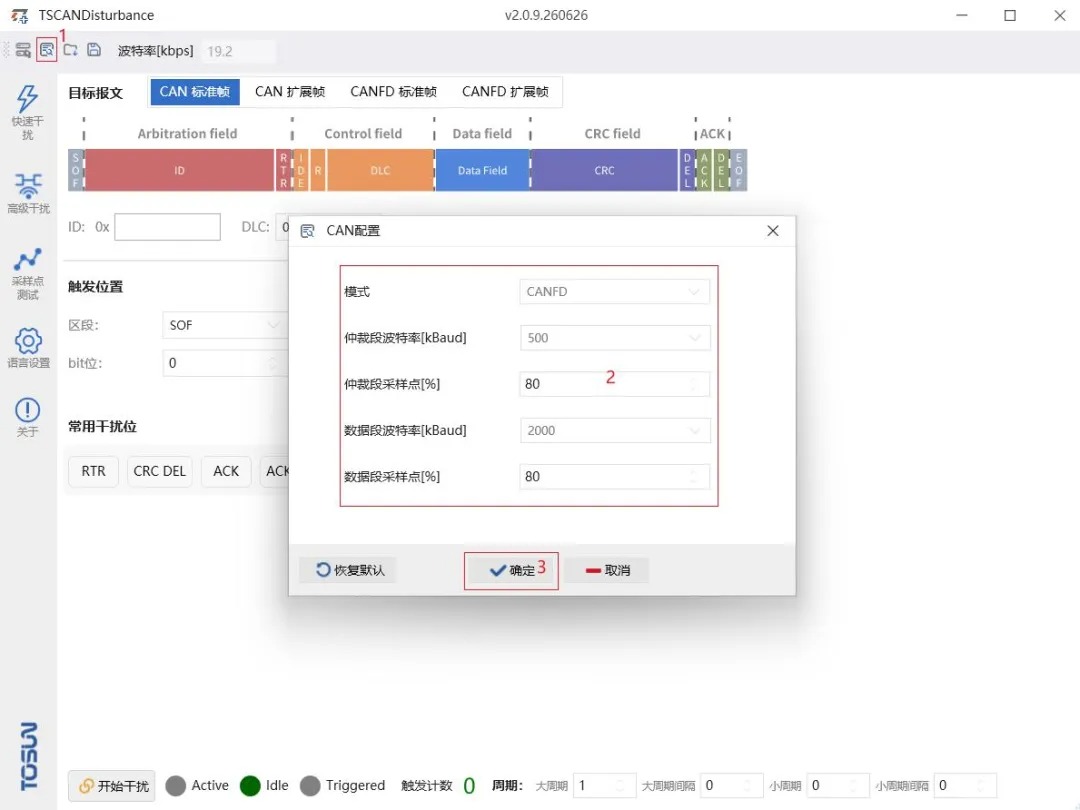Click 开始干扰 start disturbance button
1080x810 pixels.
pos(112,785)
